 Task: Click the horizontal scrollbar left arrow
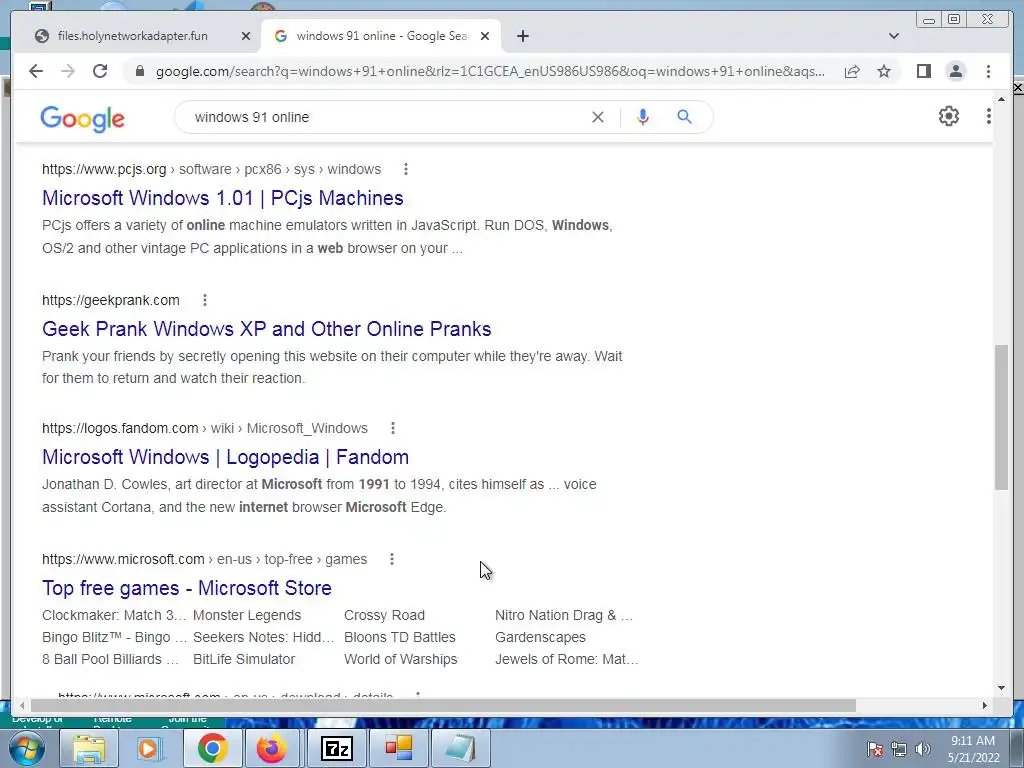point(22,705)
